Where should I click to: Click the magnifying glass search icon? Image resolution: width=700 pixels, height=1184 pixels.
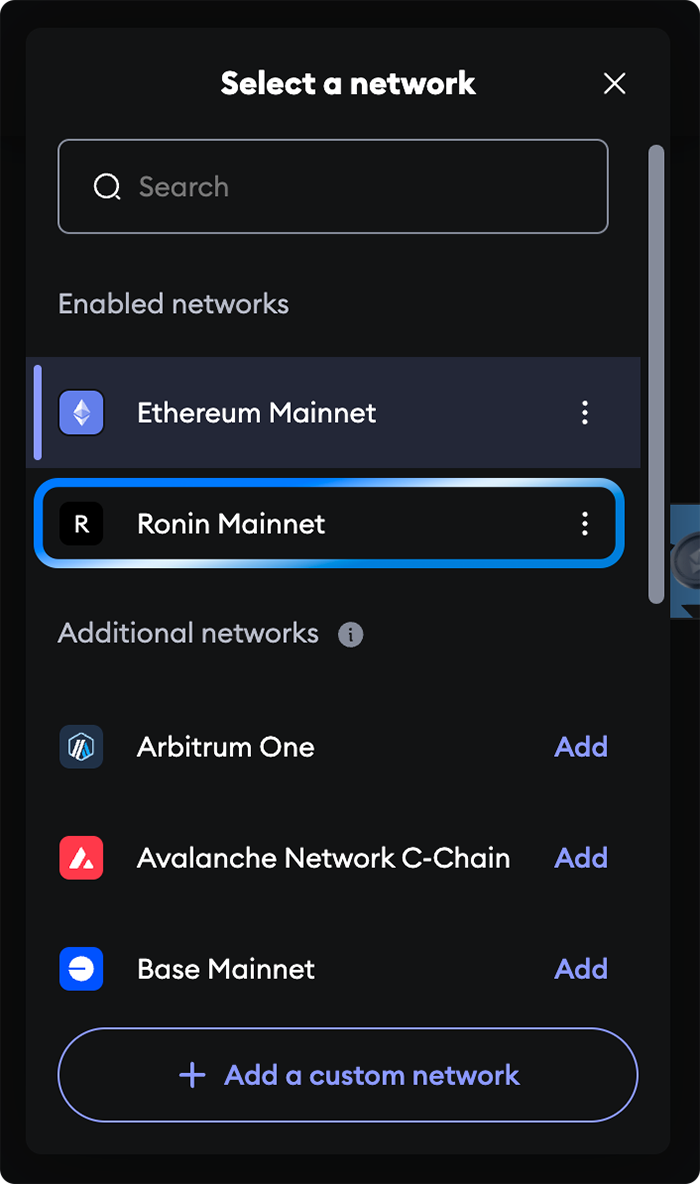pos(107,187)
